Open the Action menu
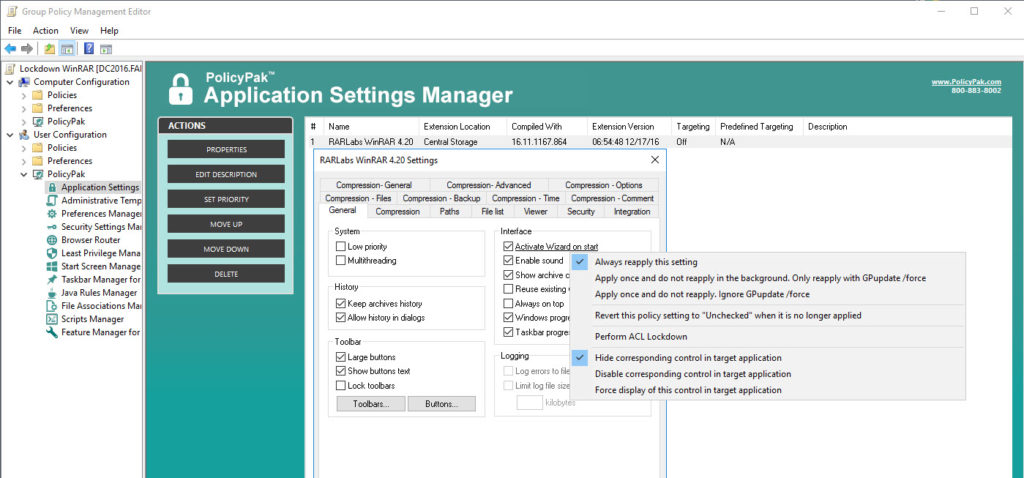Image resolution: width=1024 pixels, height=478 pixels. [x=46, y=31]
